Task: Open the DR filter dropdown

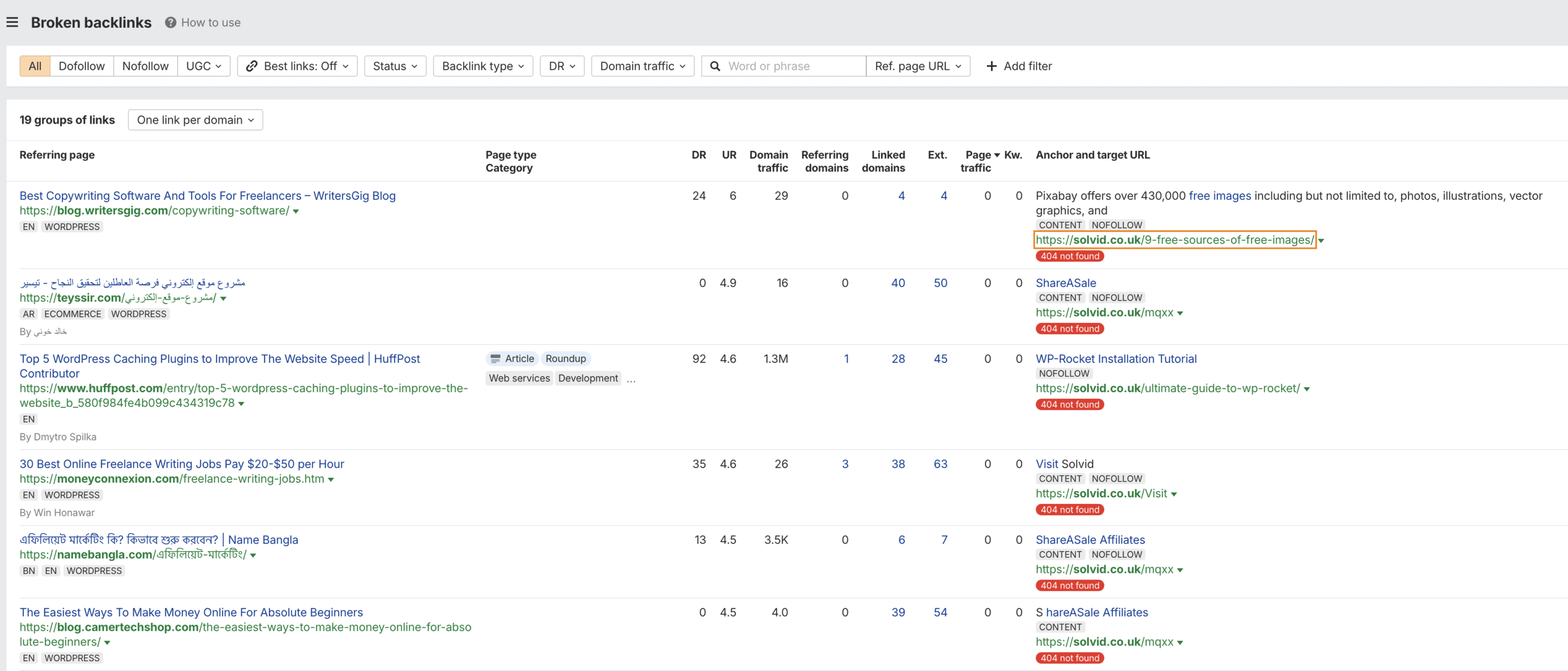Action: pos(562,66)
